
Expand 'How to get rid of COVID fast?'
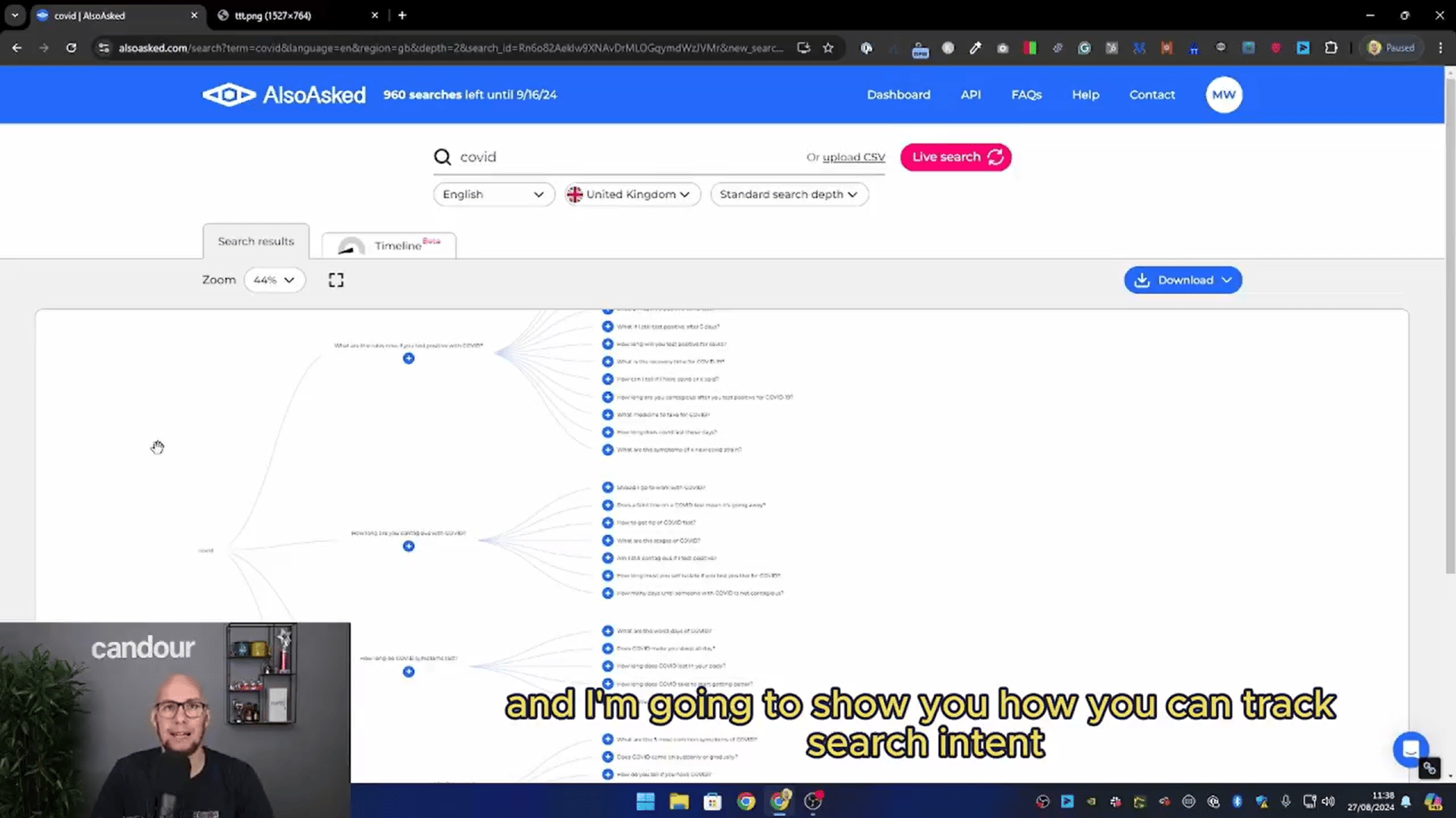click(607, 522)
